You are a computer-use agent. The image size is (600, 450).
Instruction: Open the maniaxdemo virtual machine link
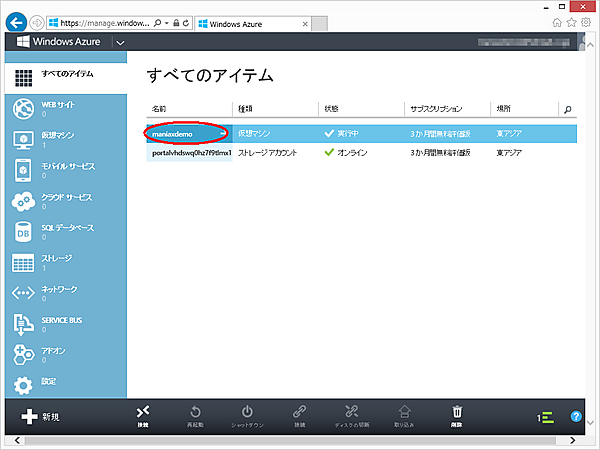pos(178,133)
